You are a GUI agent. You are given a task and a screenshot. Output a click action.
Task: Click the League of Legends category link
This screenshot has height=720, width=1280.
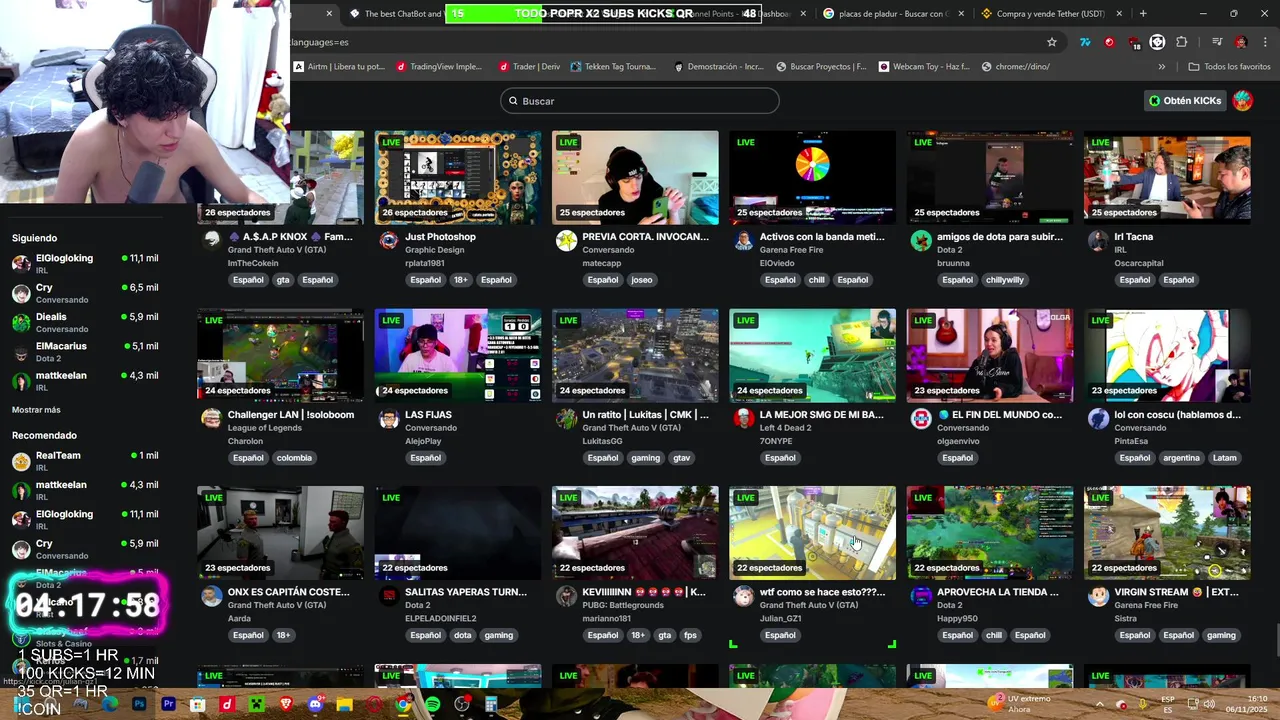pos(265,428)
